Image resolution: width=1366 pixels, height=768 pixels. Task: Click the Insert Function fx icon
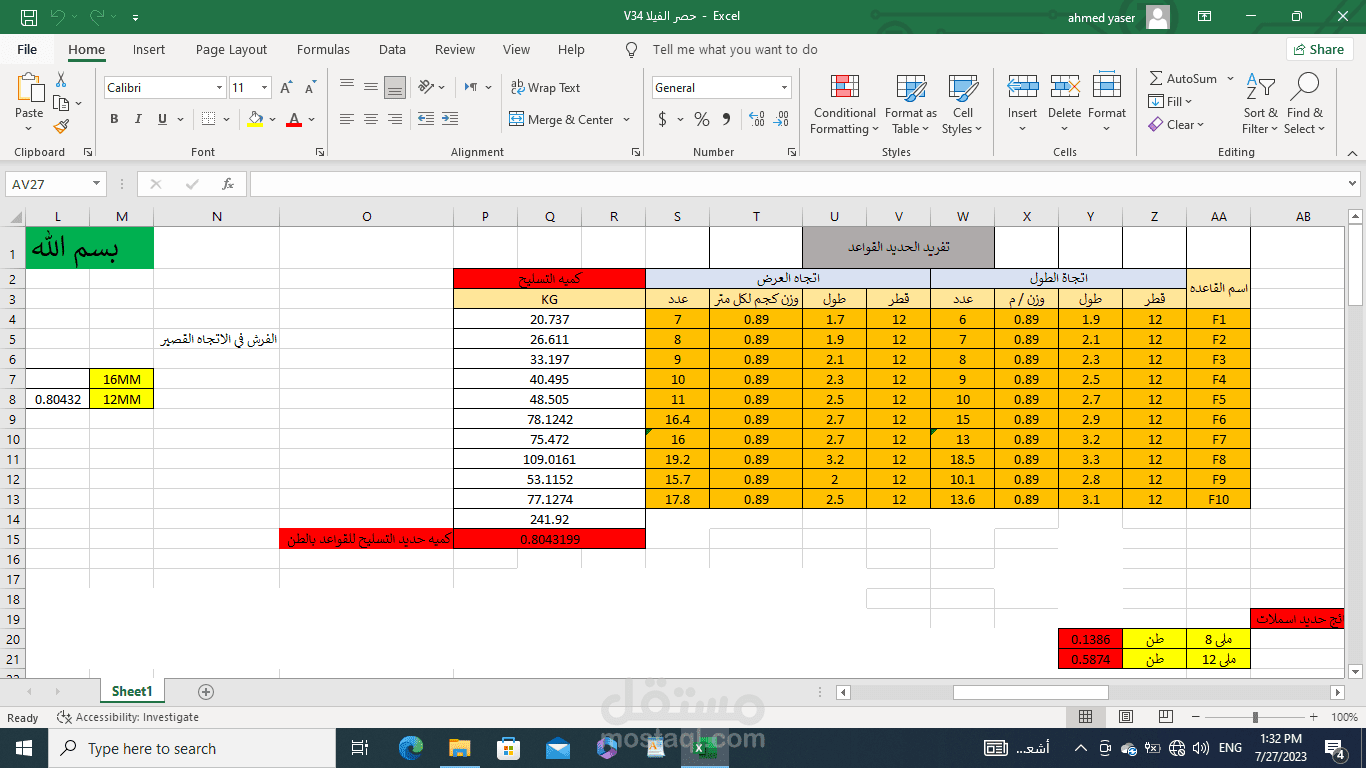pos(228,184)
